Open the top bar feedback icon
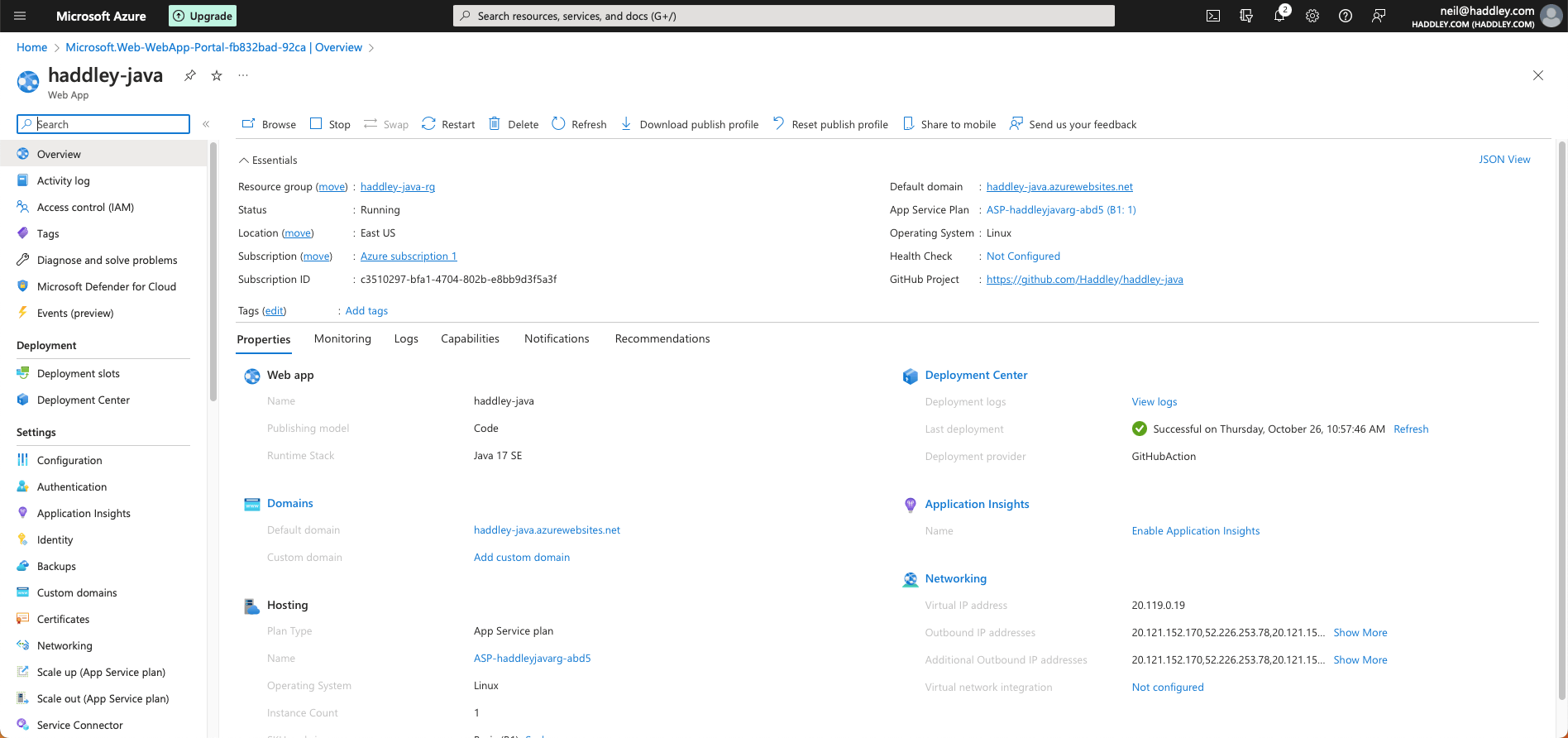Image resolution: width=1568 pixels, height=738 pixels. 1379,16
